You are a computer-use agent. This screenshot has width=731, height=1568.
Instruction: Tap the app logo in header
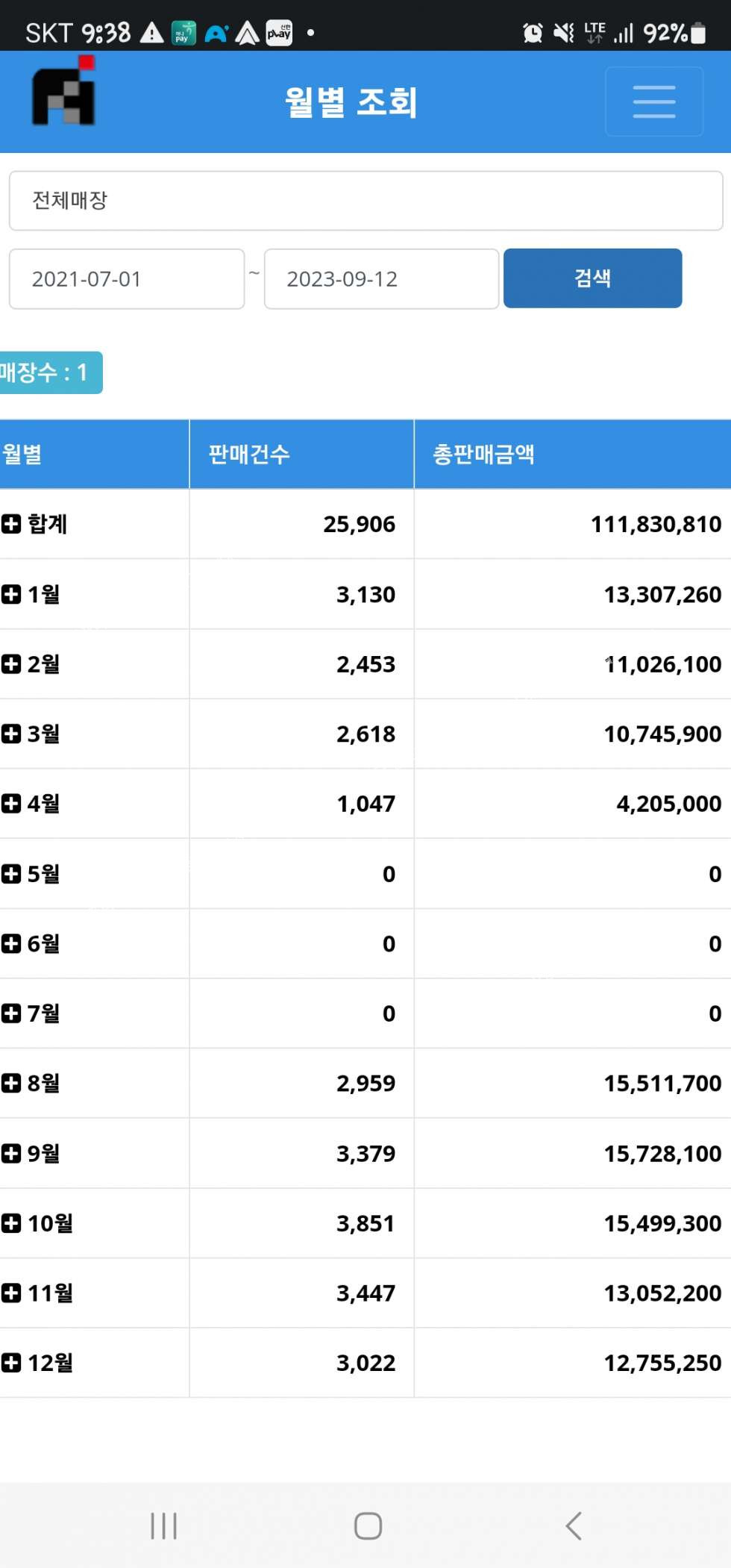[64, 94]
